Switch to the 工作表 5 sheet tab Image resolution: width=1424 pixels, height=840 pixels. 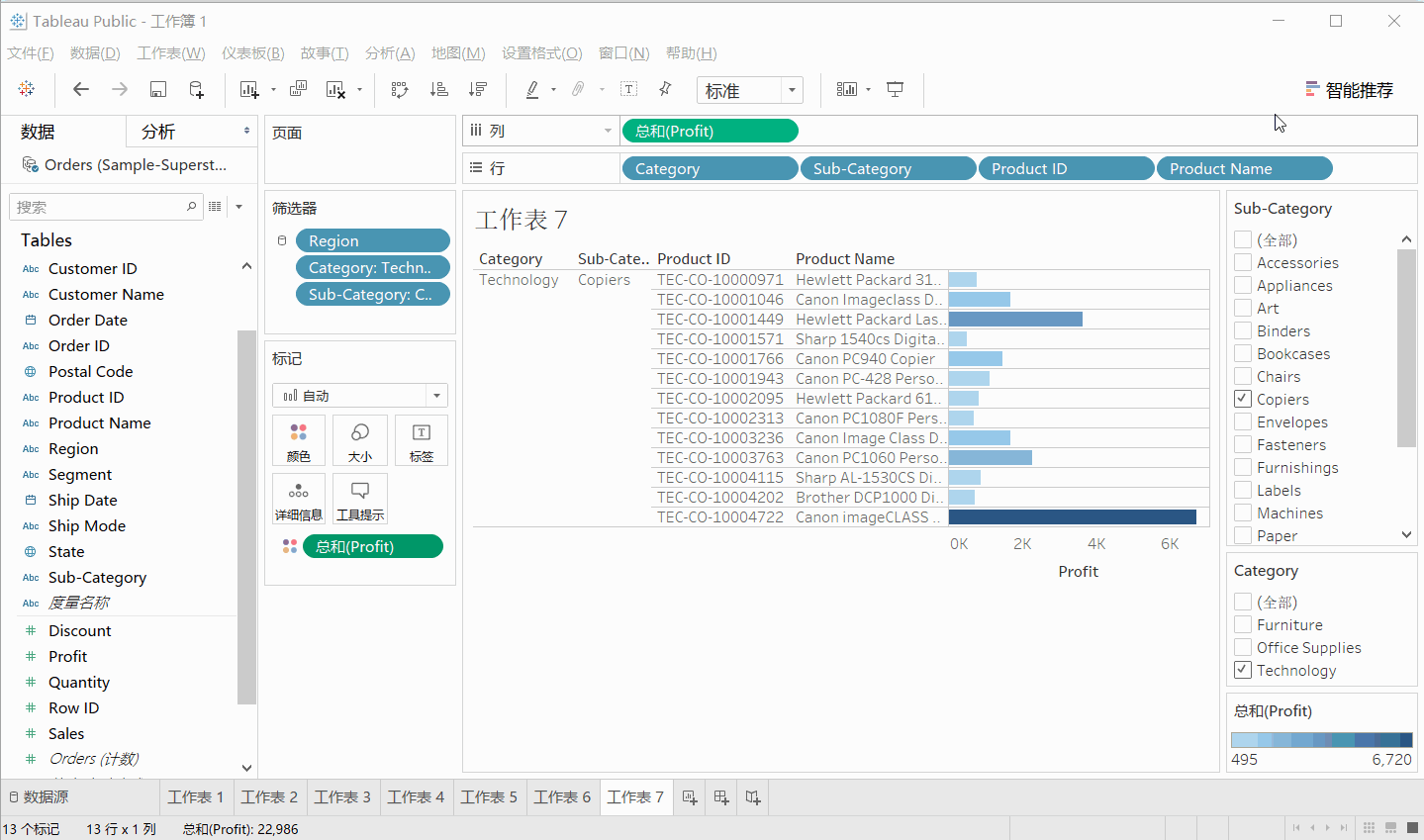point(489,796)
